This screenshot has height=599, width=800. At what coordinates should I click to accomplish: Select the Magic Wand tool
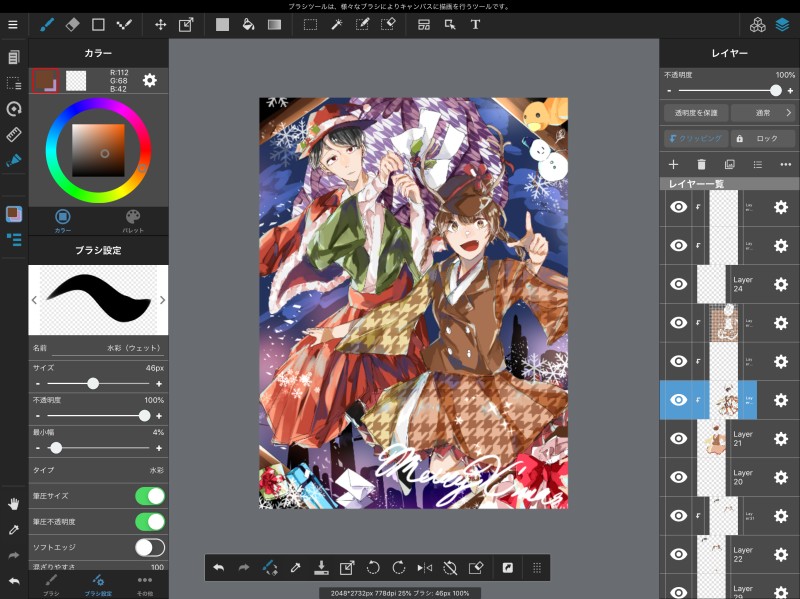click(336, 24)
